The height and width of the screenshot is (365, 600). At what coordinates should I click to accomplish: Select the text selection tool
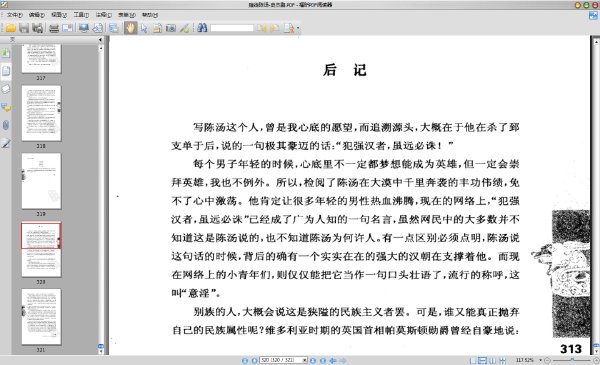pos(157,28)
